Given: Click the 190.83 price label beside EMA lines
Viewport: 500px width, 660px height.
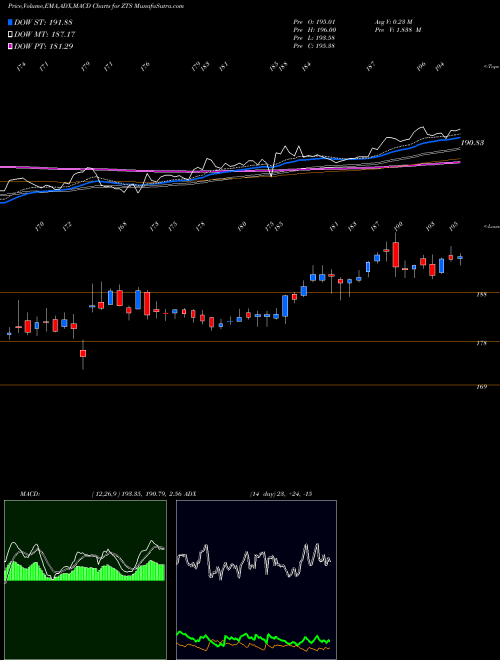Looking at the screenshot, I should click(x=472, y=143).
